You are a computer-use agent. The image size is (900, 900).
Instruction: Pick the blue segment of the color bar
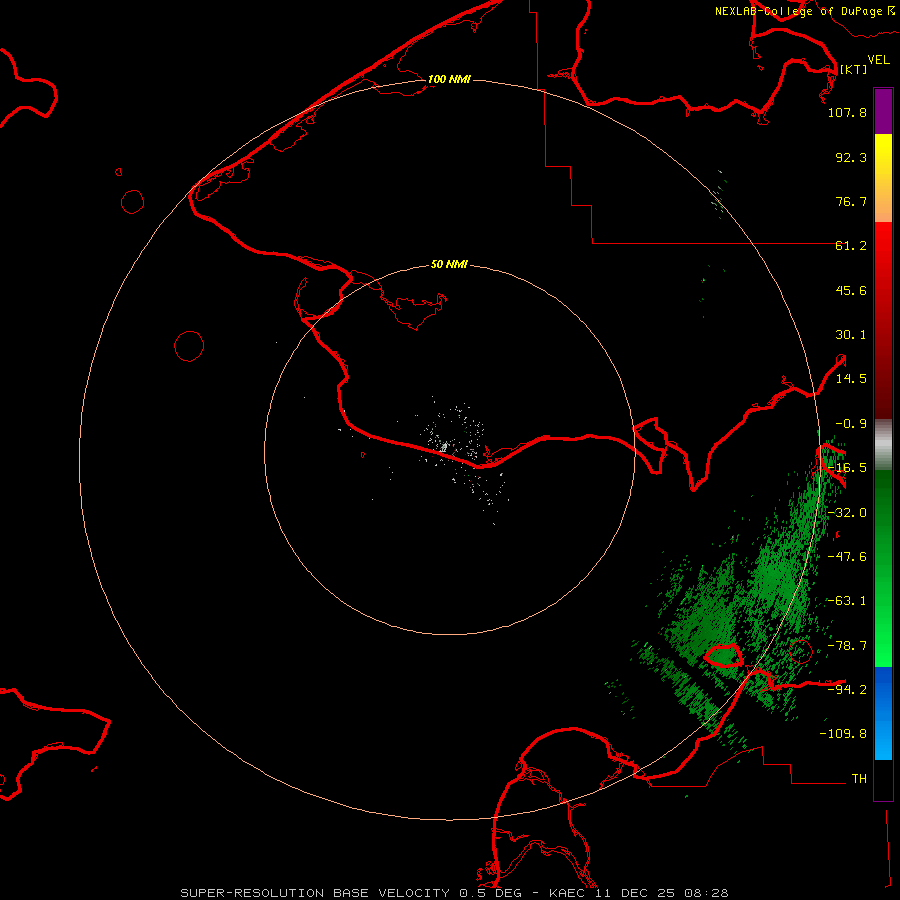[x=883, y=713]
